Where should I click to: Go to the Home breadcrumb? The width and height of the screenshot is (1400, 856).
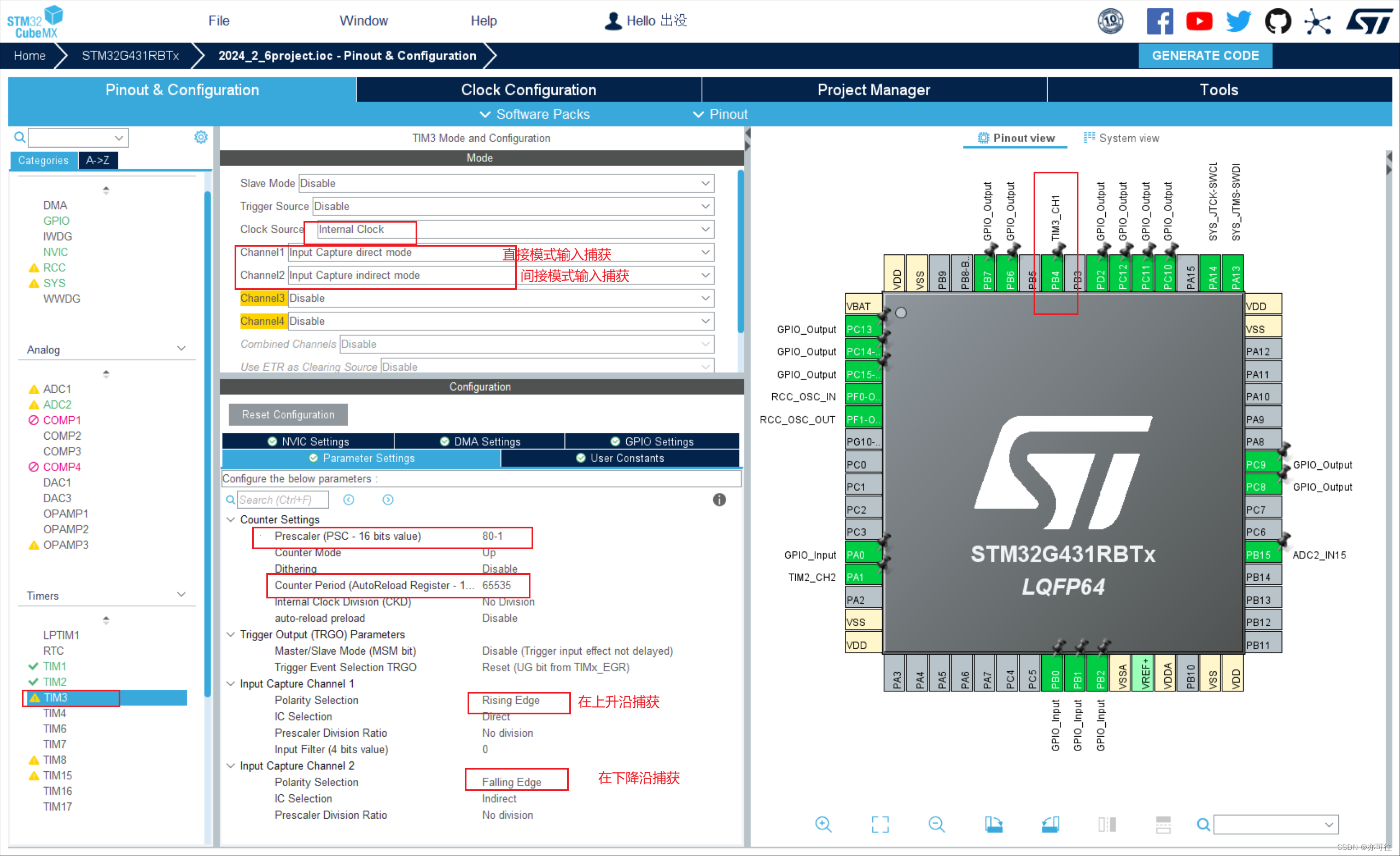click(30, 56)
